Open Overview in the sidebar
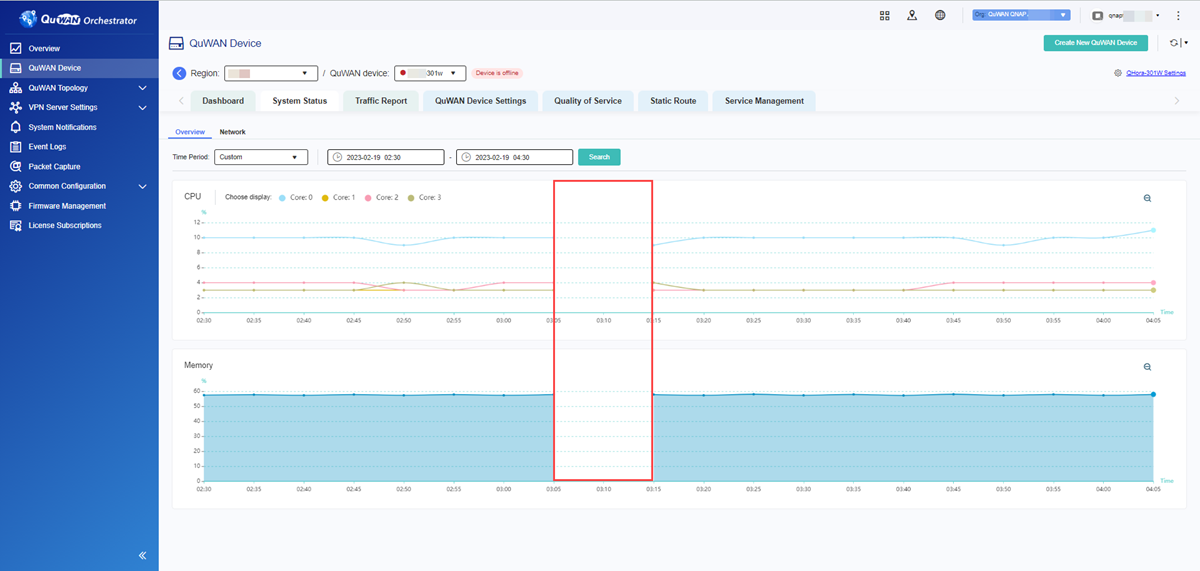The image size is (1200, 571). (x=79, y=48)
